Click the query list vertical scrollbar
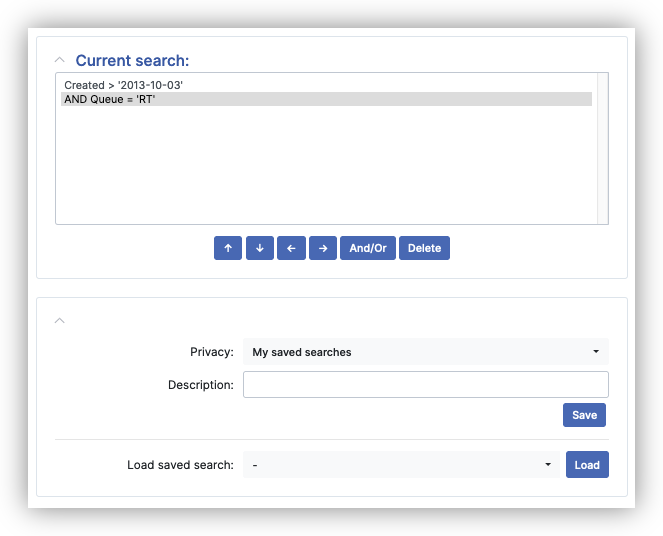The height and width of the screenshot is (536, 663). 602,148
